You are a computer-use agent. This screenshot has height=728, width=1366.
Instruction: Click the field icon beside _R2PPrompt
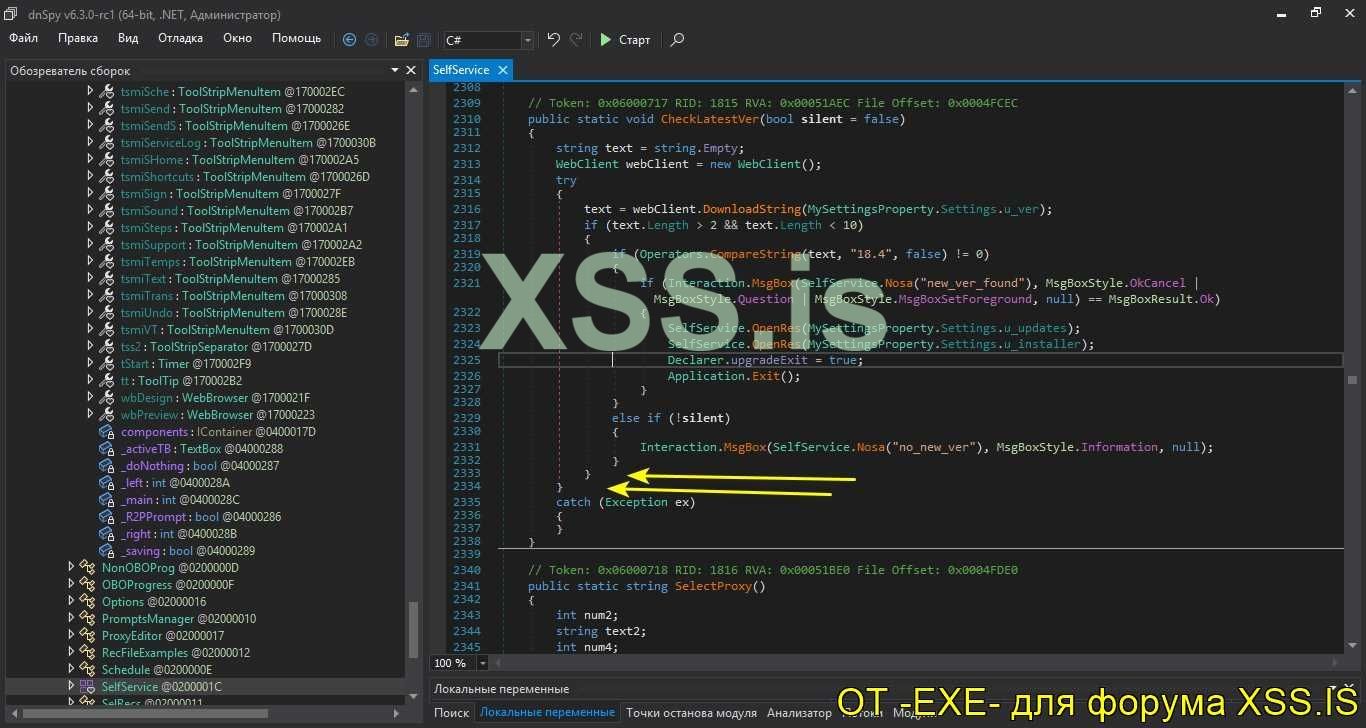(107, 517)
